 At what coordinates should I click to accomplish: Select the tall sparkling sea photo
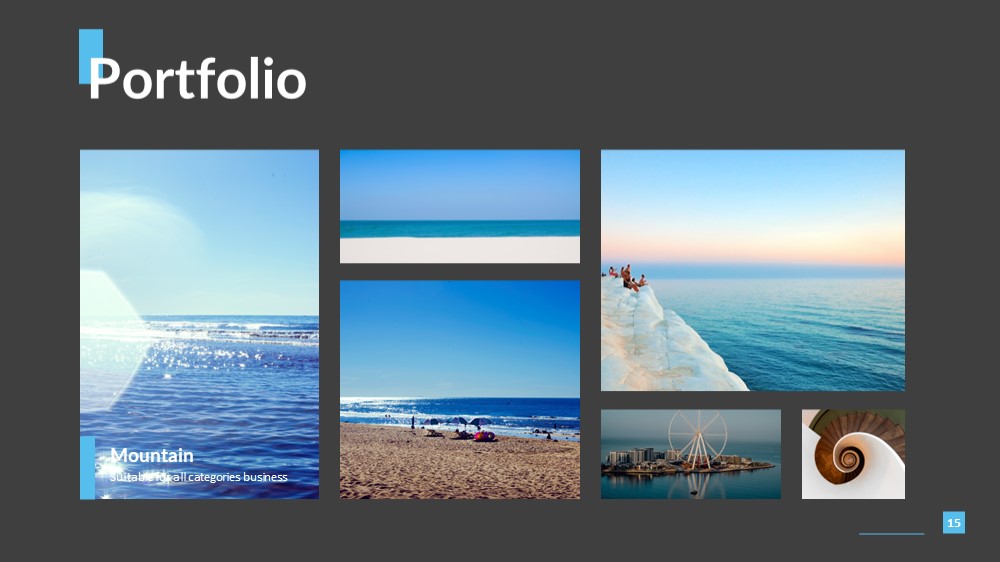tap(199, 324)
